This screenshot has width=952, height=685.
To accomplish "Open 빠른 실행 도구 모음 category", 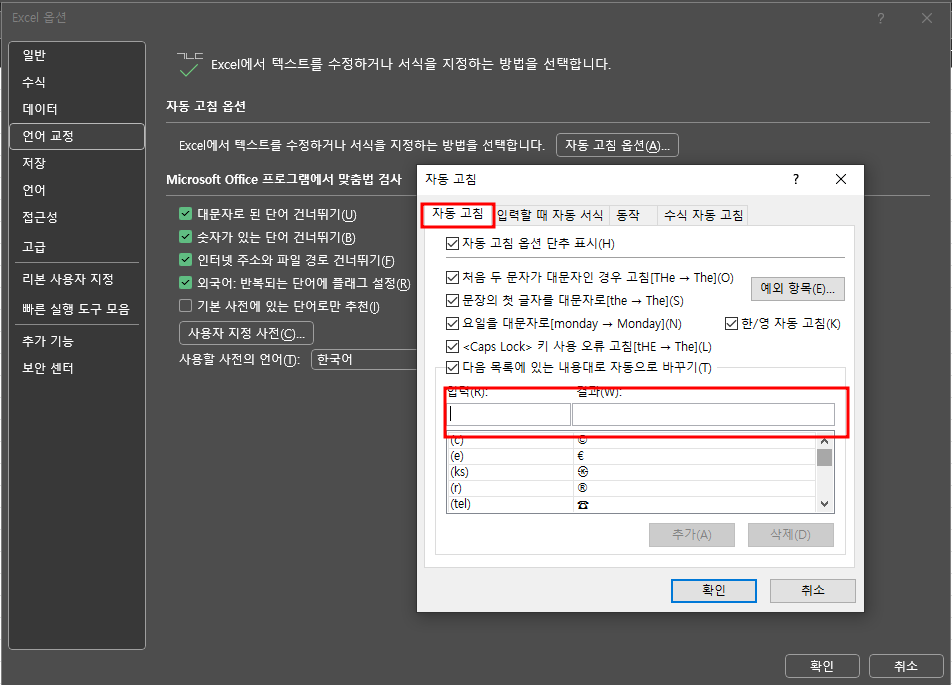I will [x=76, y=309].
